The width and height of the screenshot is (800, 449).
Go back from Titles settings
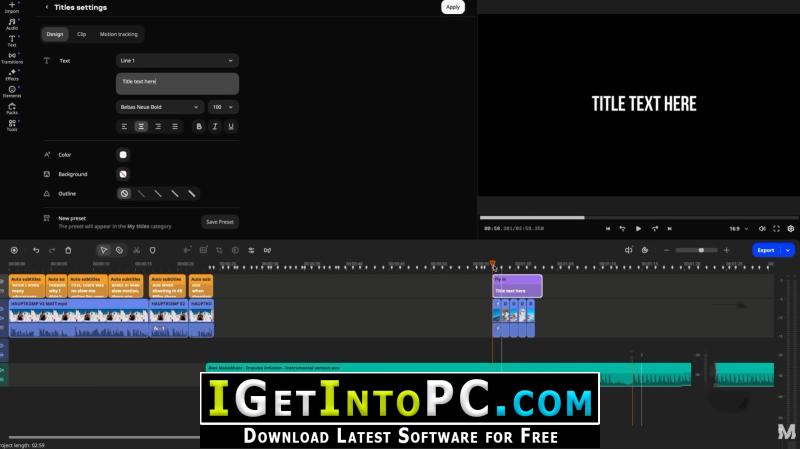pyautogui.click(x=47, y=7)
